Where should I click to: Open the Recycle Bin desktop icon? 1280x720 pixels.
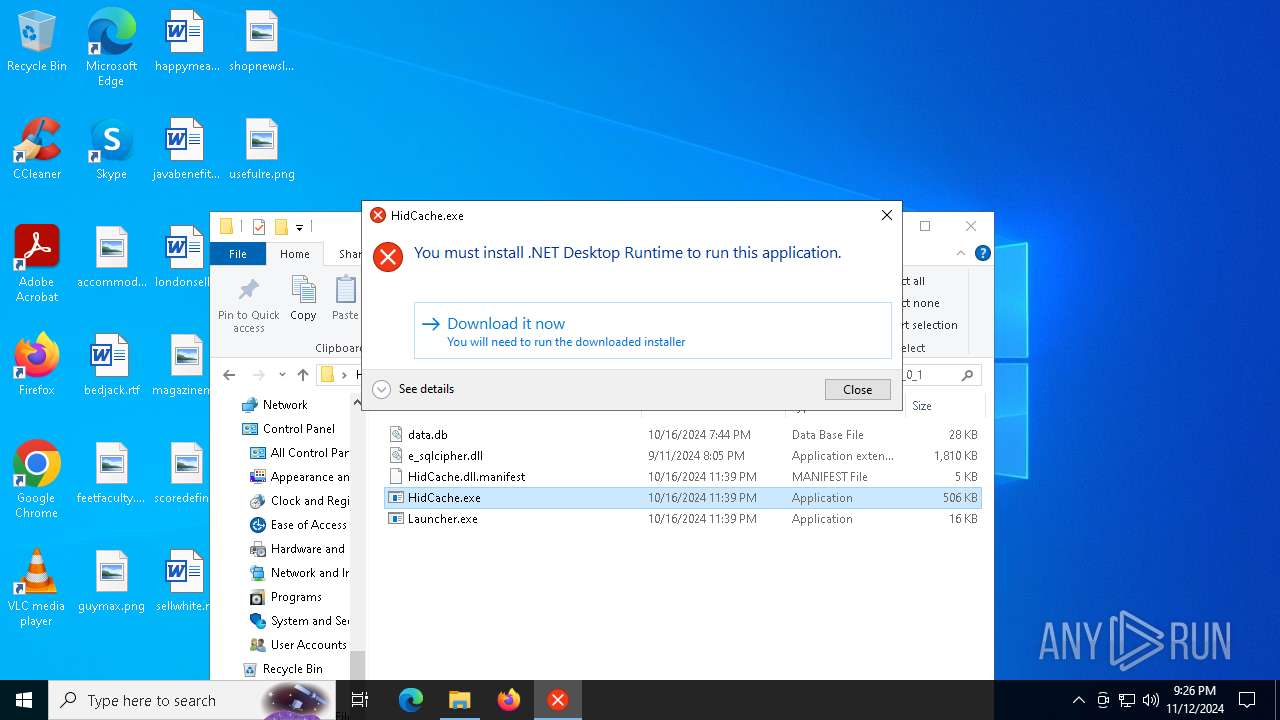click(37, 42)
